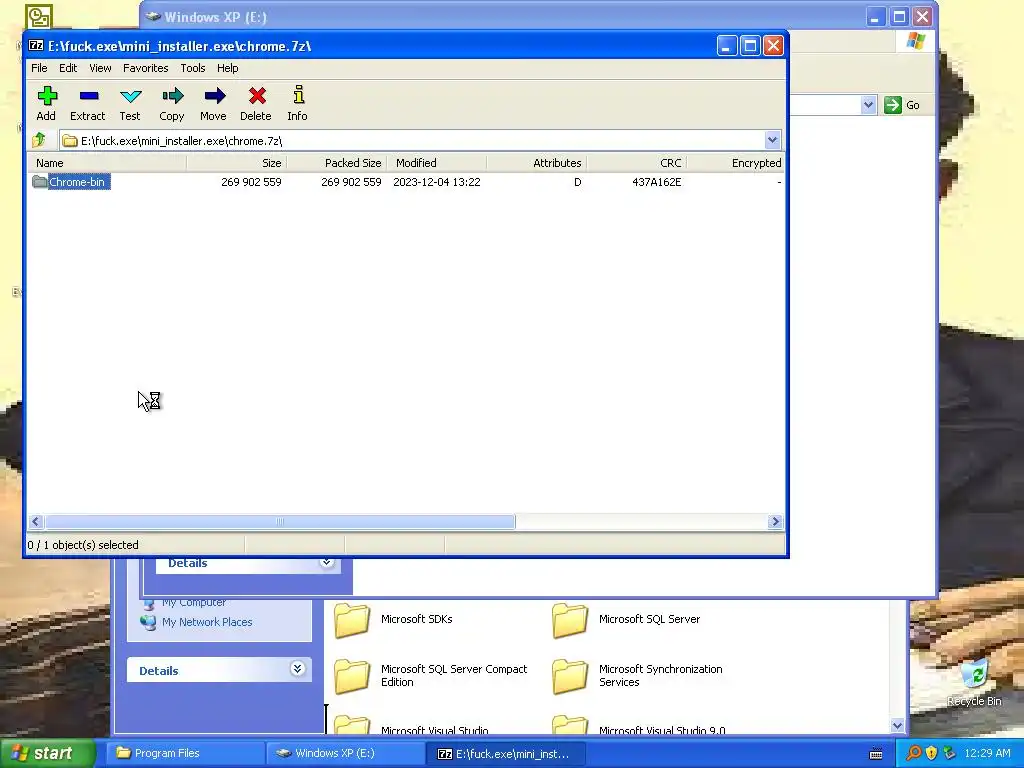Open the Favorites menu

tap(146, 68)
